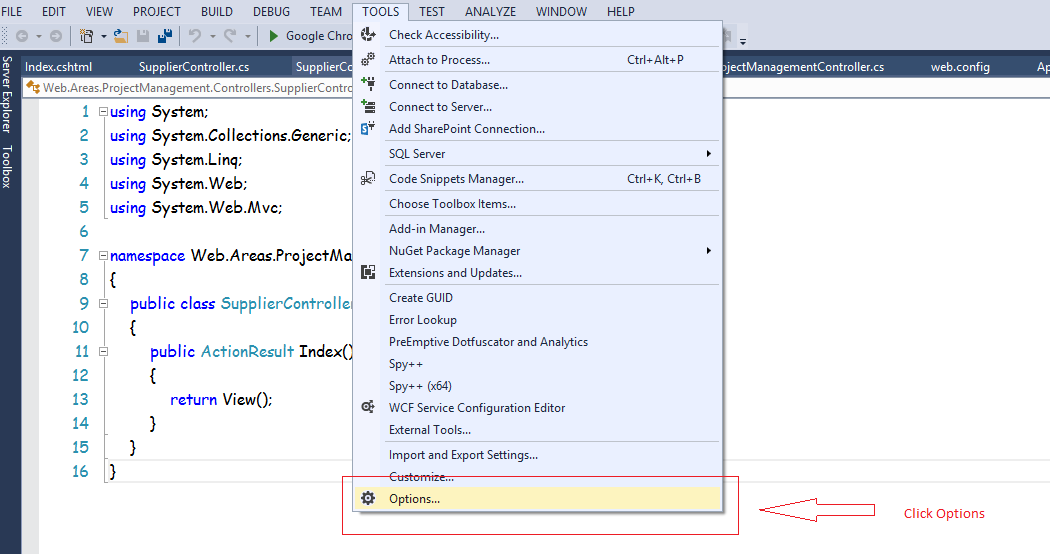Click the Check Accessibility menu icon
This screenshot has height=554, width=1050.
click(368, 35)
